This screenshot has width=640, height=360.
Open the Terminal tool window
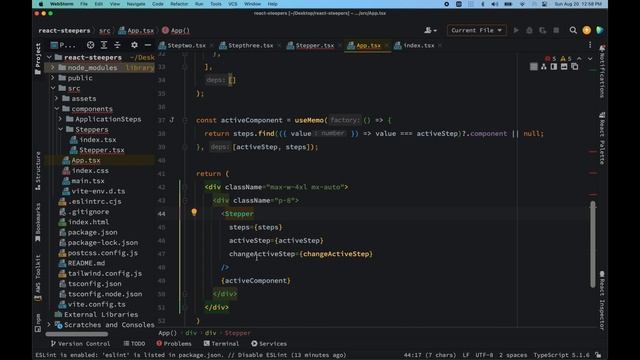[x=221, y=344]
